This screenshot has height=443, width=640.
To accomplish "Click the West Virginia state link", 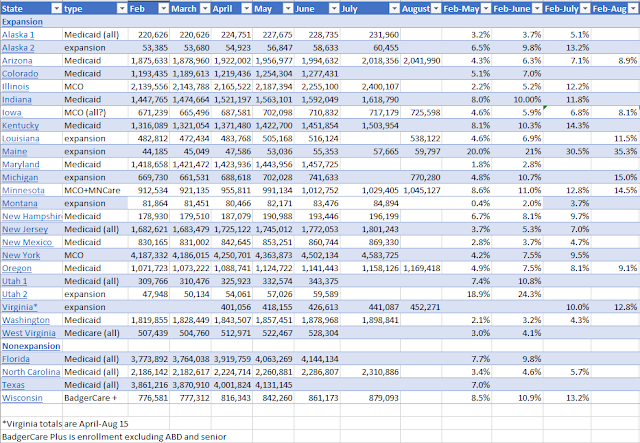I will point(29,333).
